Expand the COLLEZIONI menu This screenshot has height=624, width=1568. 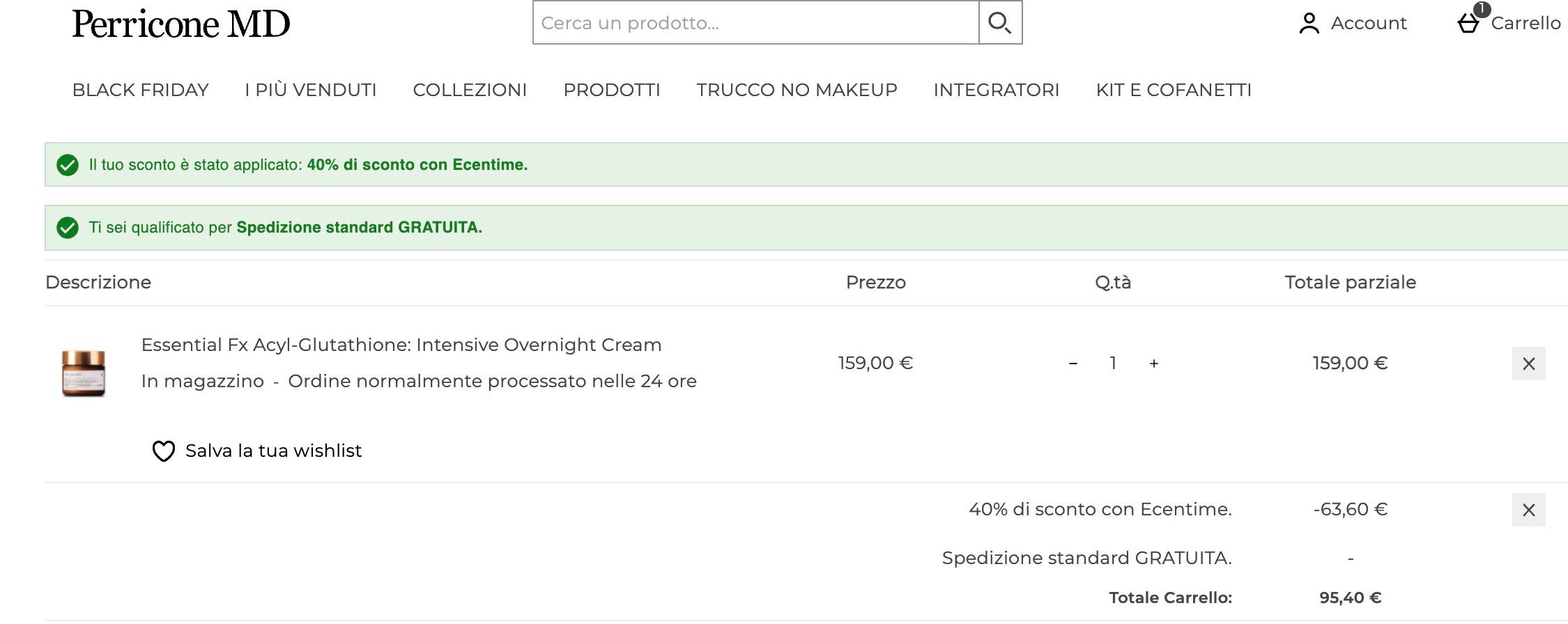(x=470, y=90)
